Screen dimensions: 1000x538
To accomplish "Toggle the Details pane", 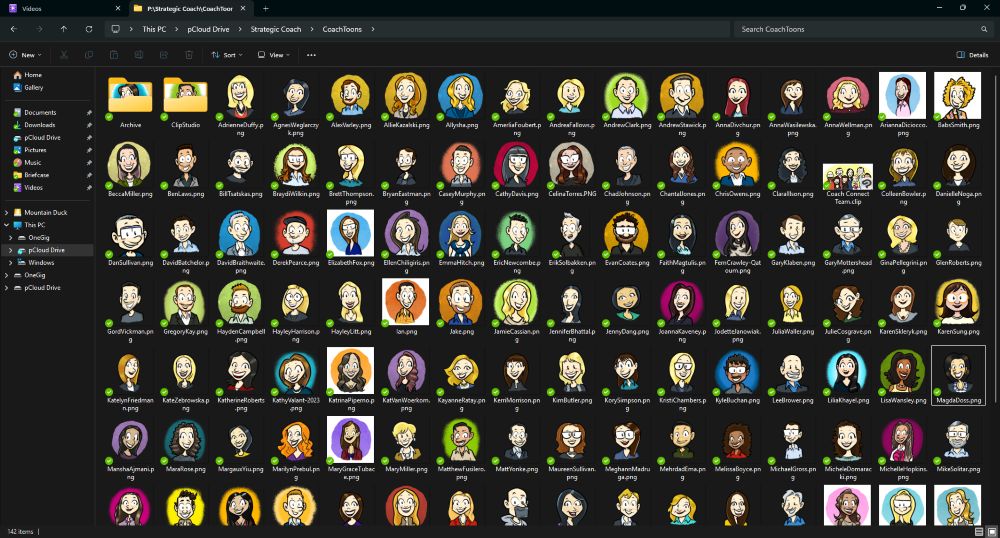I will coord(972,55).
